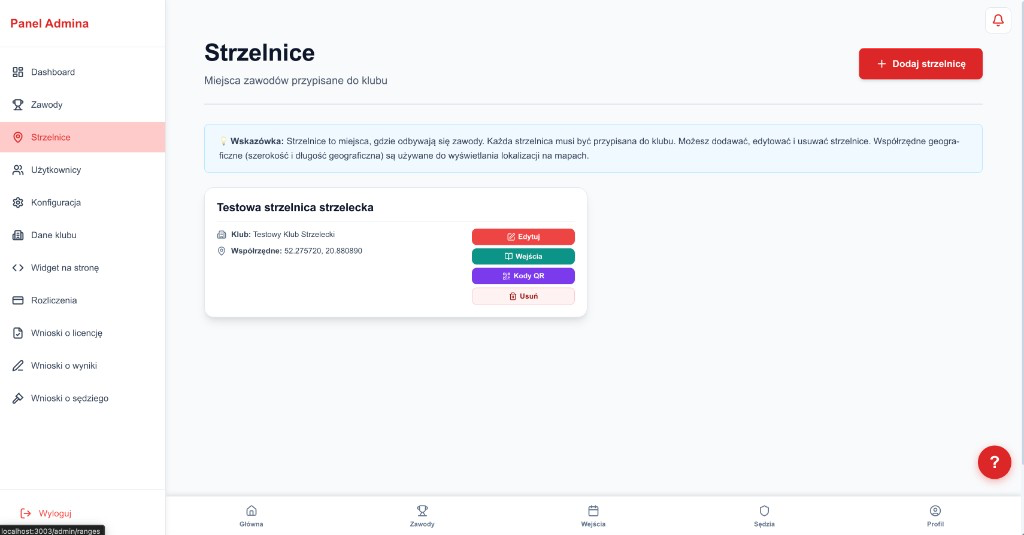Click the Rozliczenia credit card icon
Image resolution: width=1024 pixels, height=535 pixels.
coord(18,300)
